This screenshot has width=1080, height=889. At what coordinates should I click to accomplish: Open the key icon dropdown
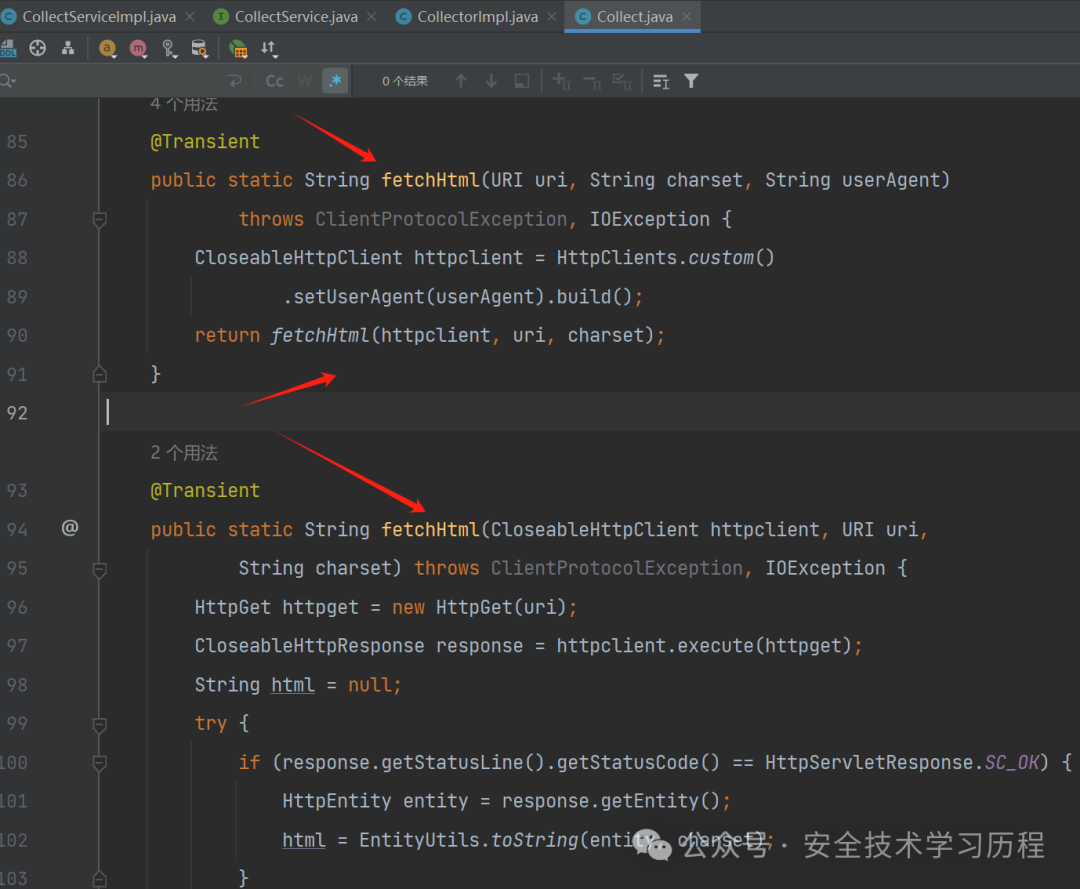[x=169, y=48]
